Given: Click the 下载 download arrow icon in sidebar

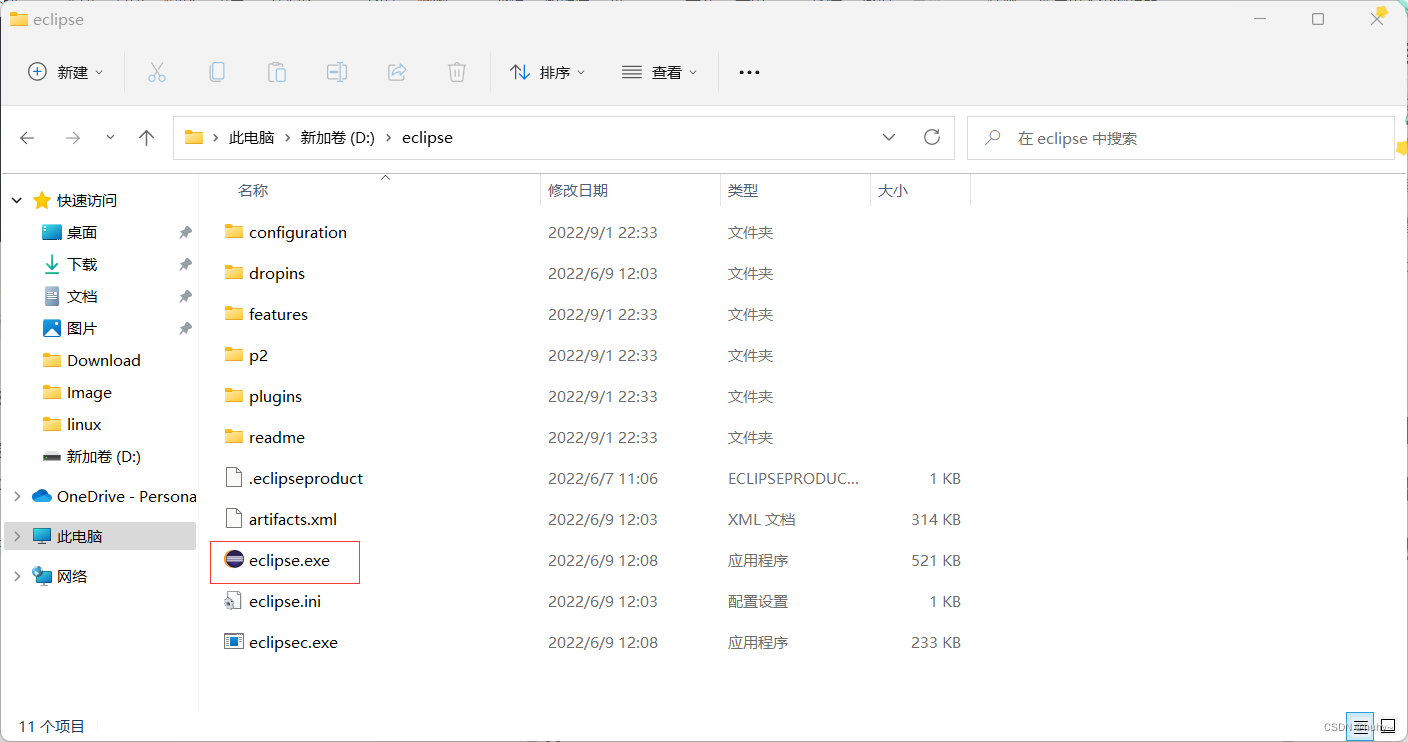Looking at the screenshot, I should point(52,264).
